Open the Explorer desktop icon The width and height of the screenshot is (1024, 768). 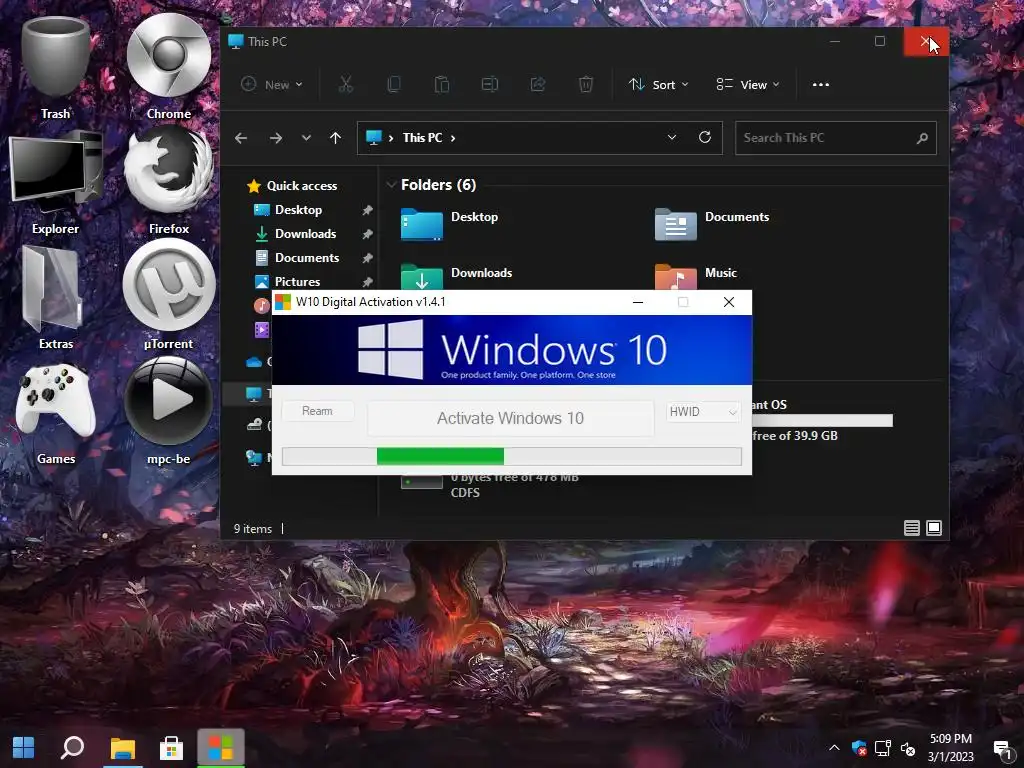[x=56, y=183]
